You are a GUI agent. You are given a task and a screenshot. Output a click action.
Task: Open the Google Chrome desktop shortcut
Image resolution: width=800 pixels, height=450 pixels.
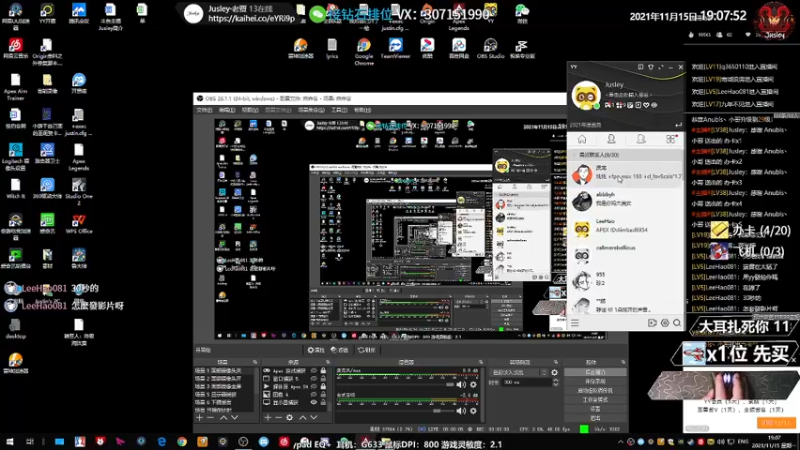pos(364,52)
